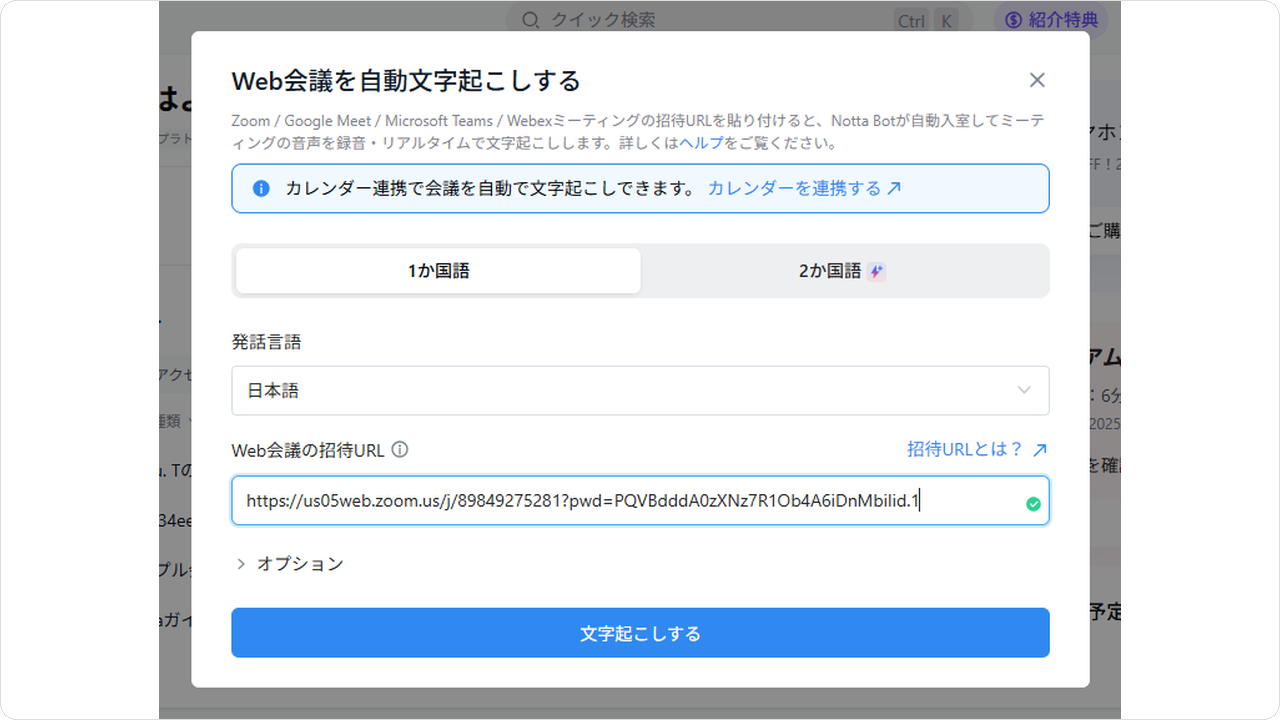Click the blue info icon in calendar banner
Viewport: 1280px width, 720px height.
point(261,188)
